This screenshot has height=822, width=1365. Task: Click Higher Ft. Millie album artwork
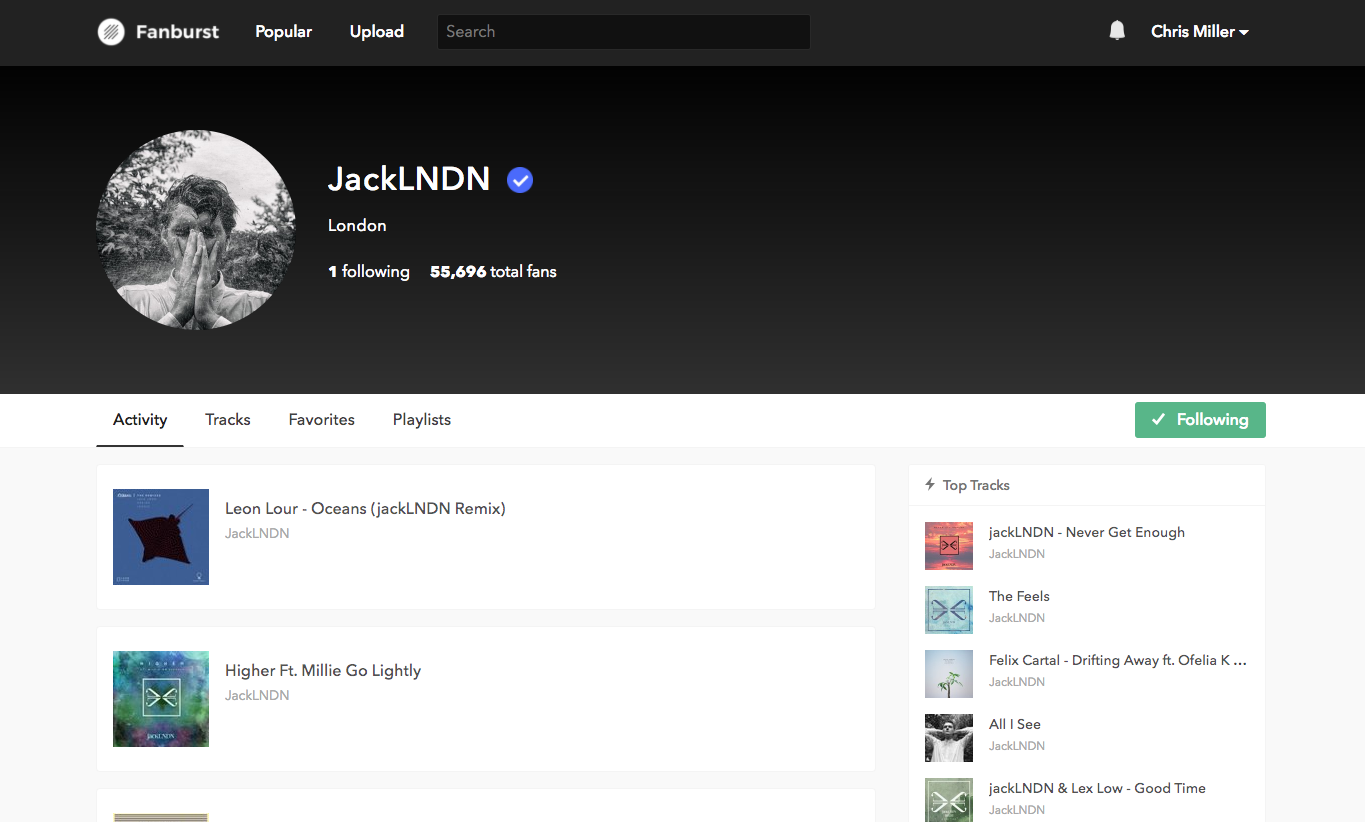click(x=161, y=699)
